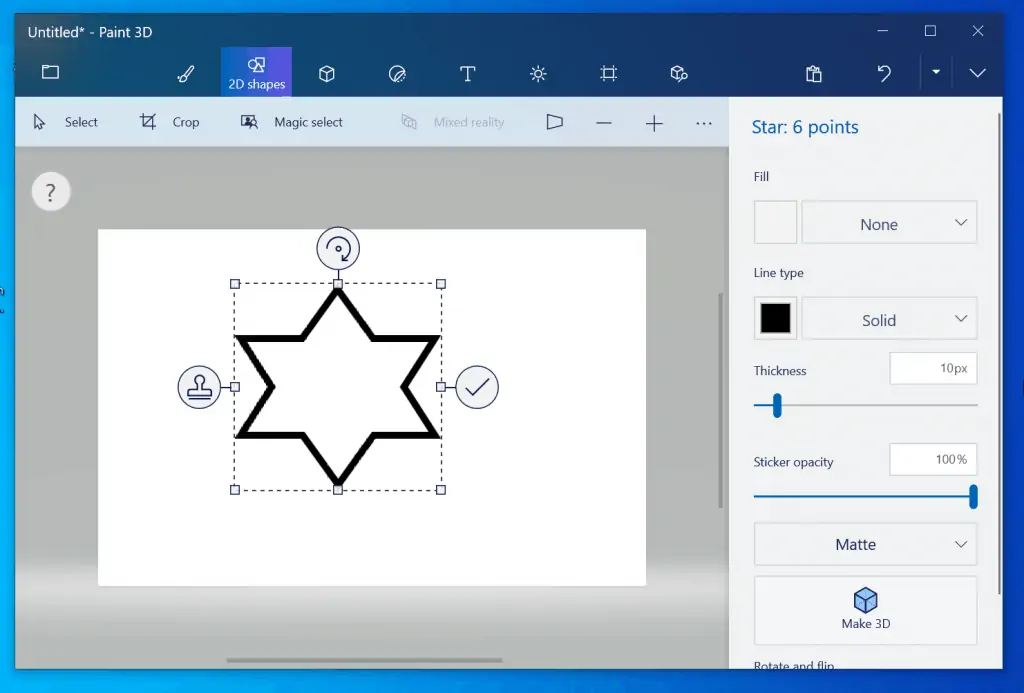Toggle Mixed reality view
The width and height of the screenshot is (1024, 693).
coord(453,122)
